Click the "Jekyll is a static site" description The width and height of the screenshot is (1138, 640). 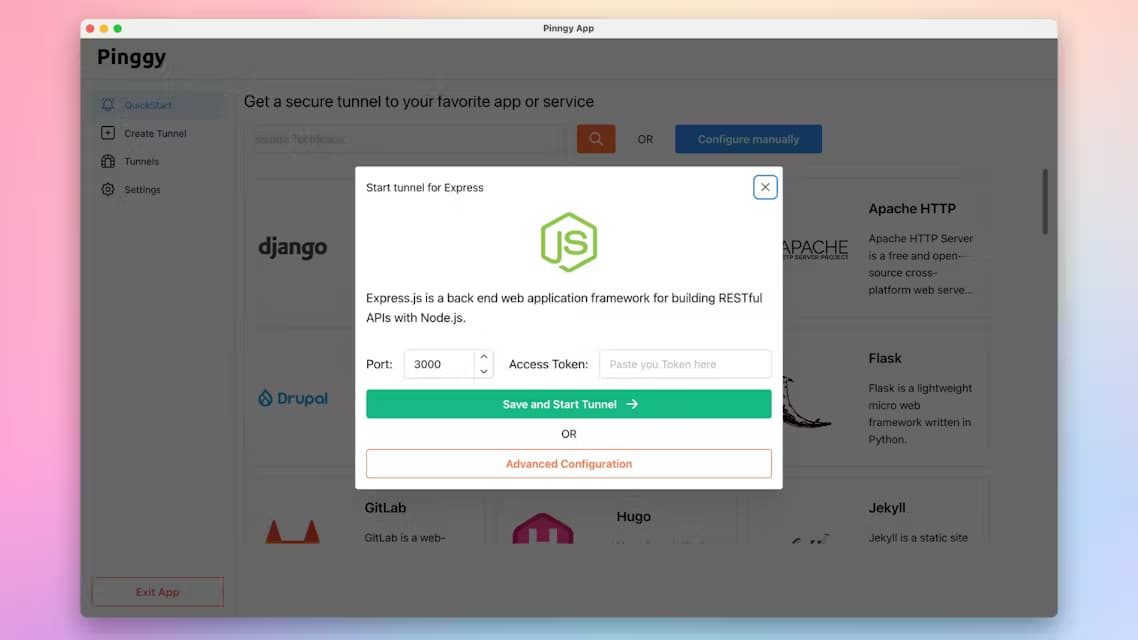918,538
